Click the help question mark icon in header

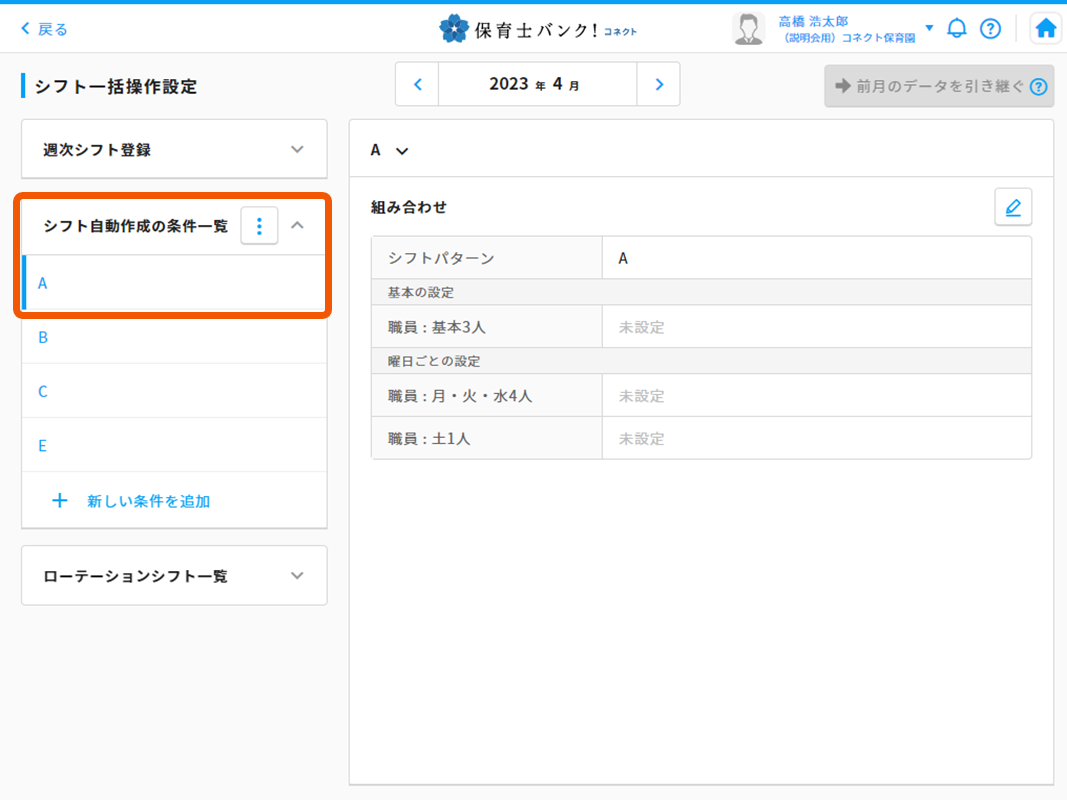pos(990,28)
